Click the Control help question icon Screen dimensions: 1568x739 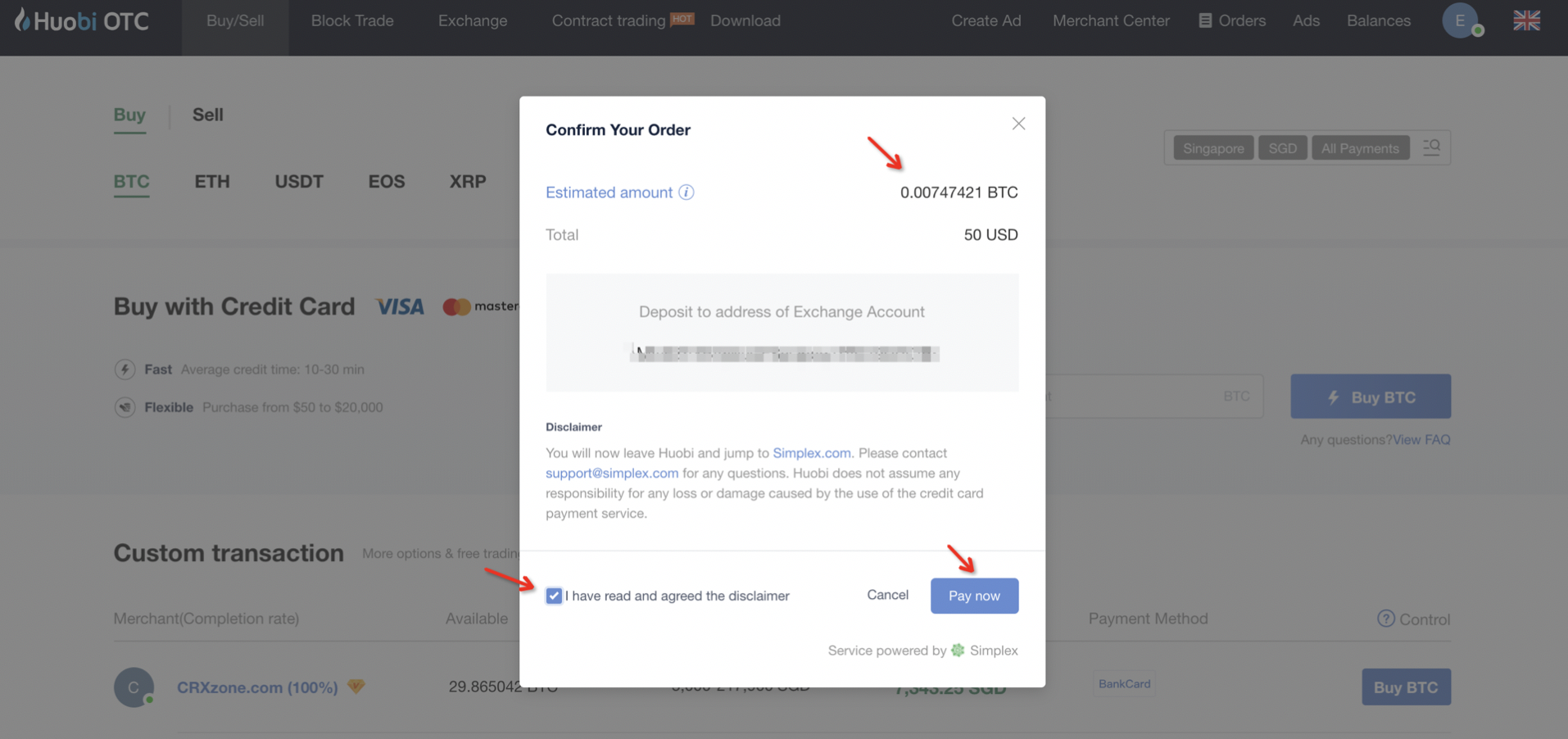coord(1385,619)
